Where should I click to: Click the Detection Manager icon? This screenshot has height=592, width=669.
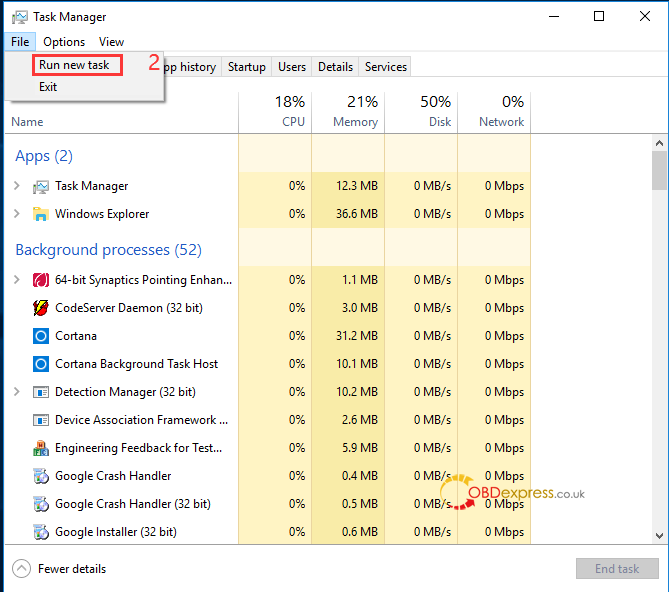(41, 392)
